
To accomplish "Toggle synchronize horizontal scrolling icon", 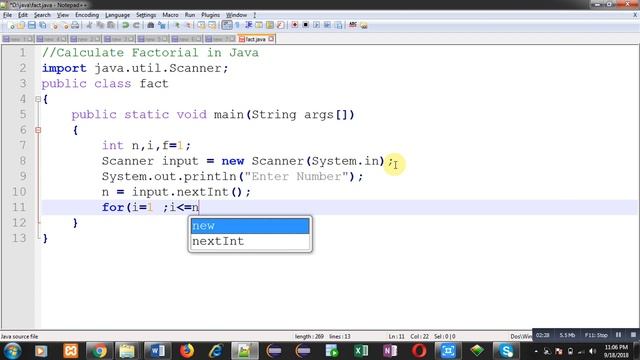I will [212, 25].
